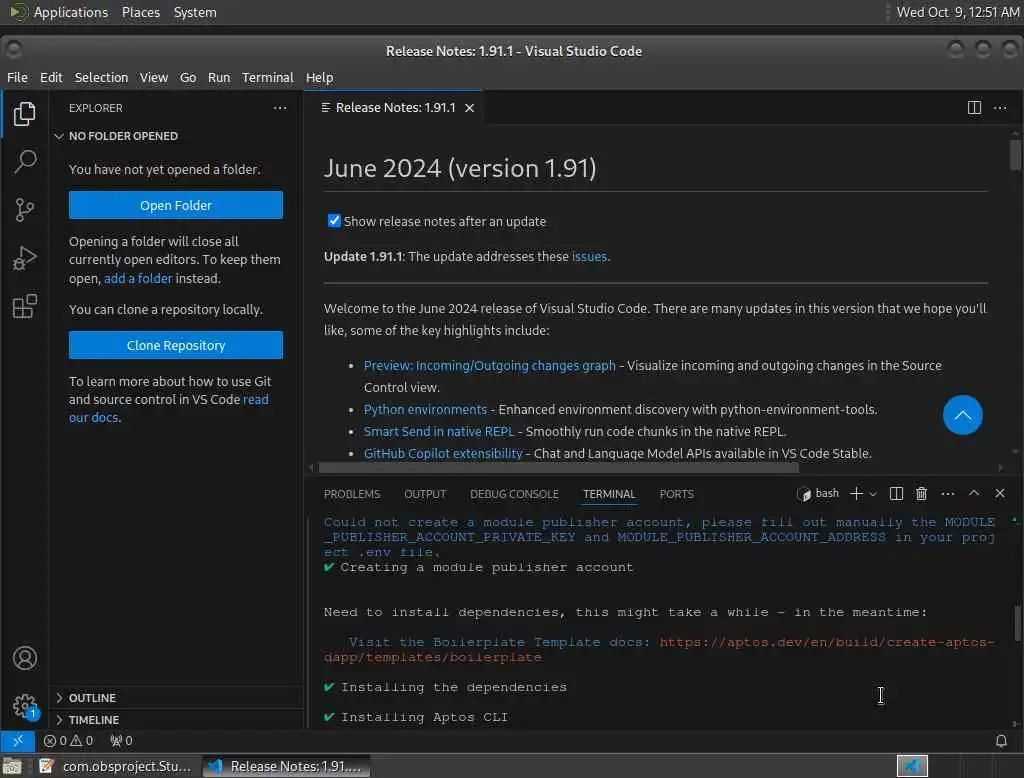Screen dimensions: 1024x778
Task: Open notifications bell in status bar
Action: [1000, 740]
